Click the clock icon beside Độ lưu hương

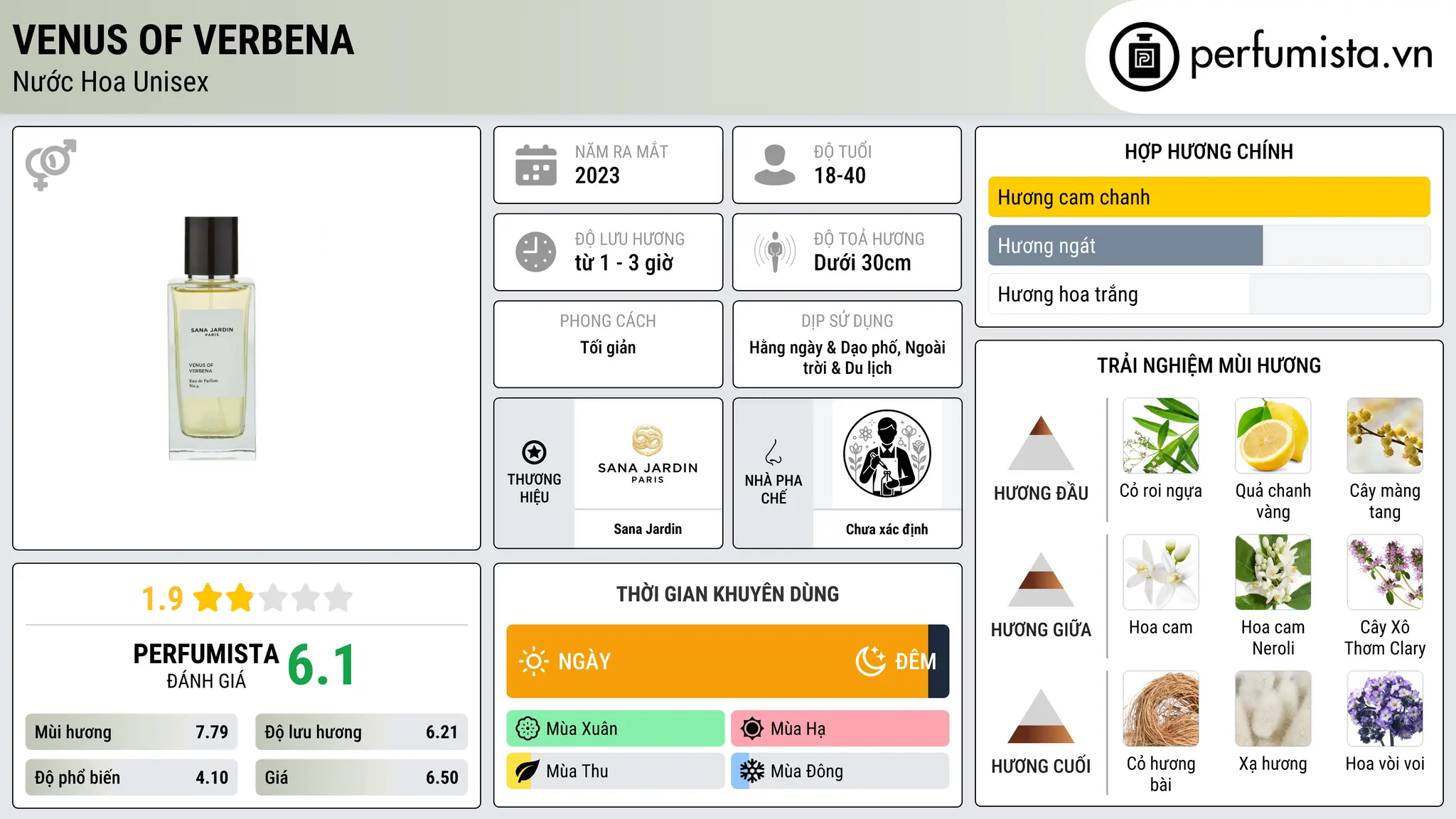[x=536, y=252]
